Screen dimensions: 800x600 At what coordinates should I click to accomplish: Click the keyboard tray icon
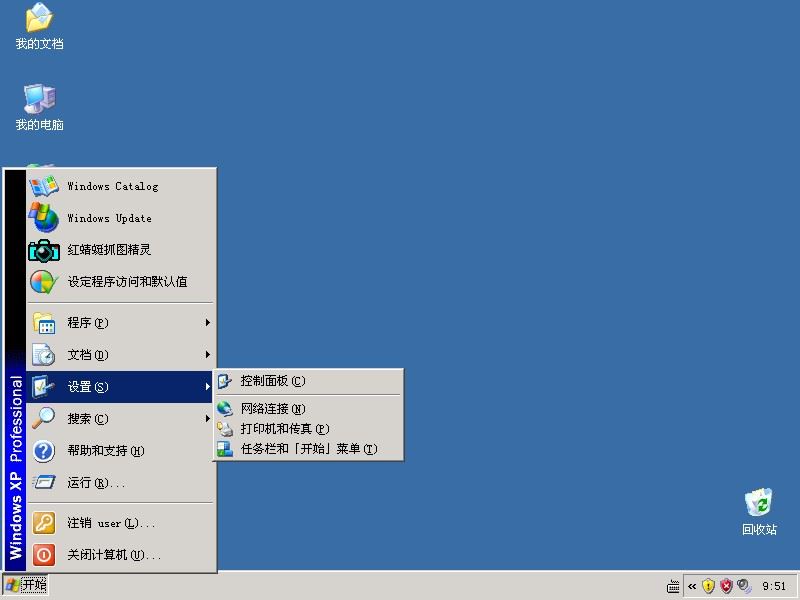[673, 586]
